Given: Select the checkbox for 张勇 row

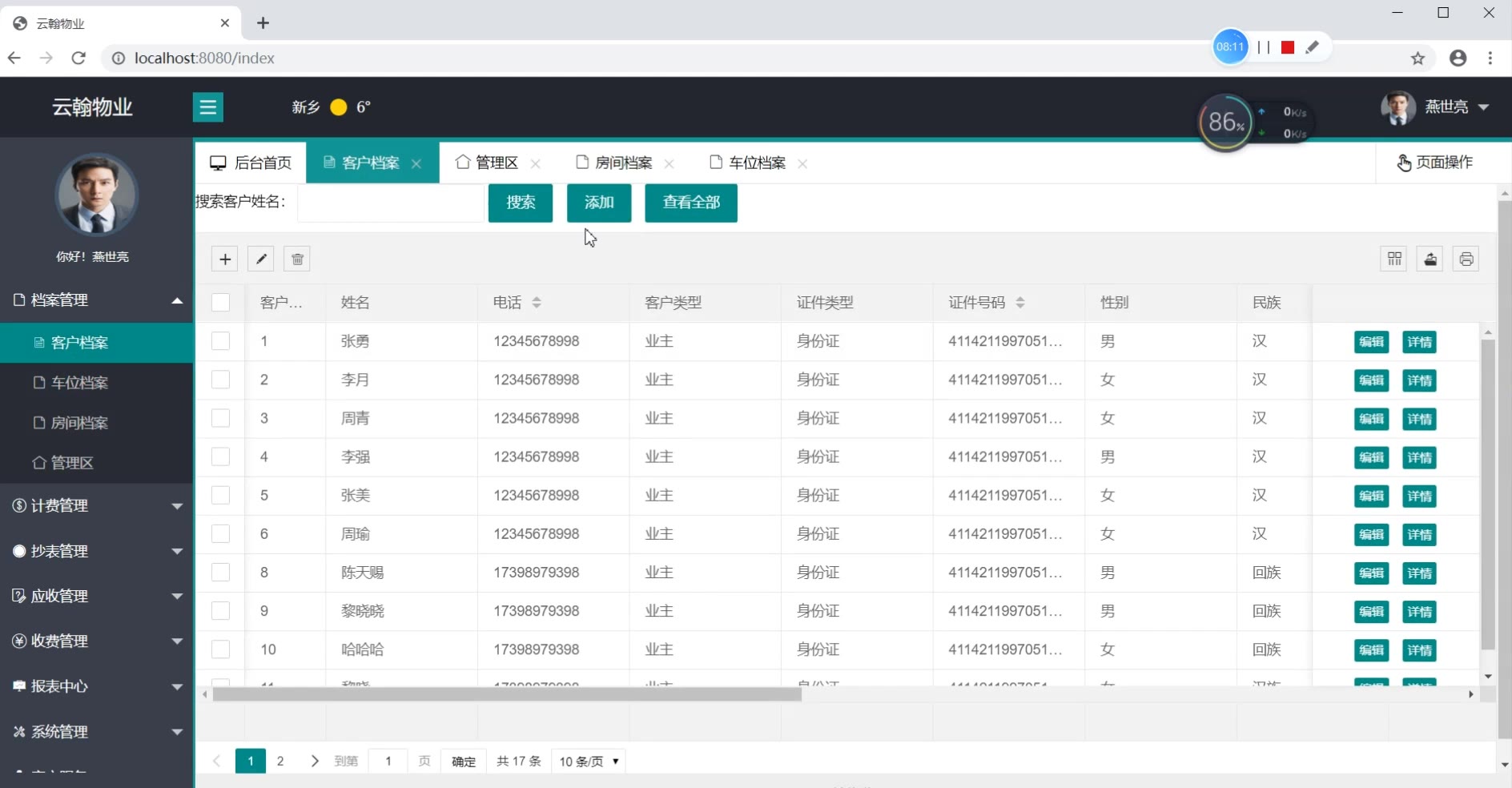Looking at the screenshot, I should tap(220, 341).
